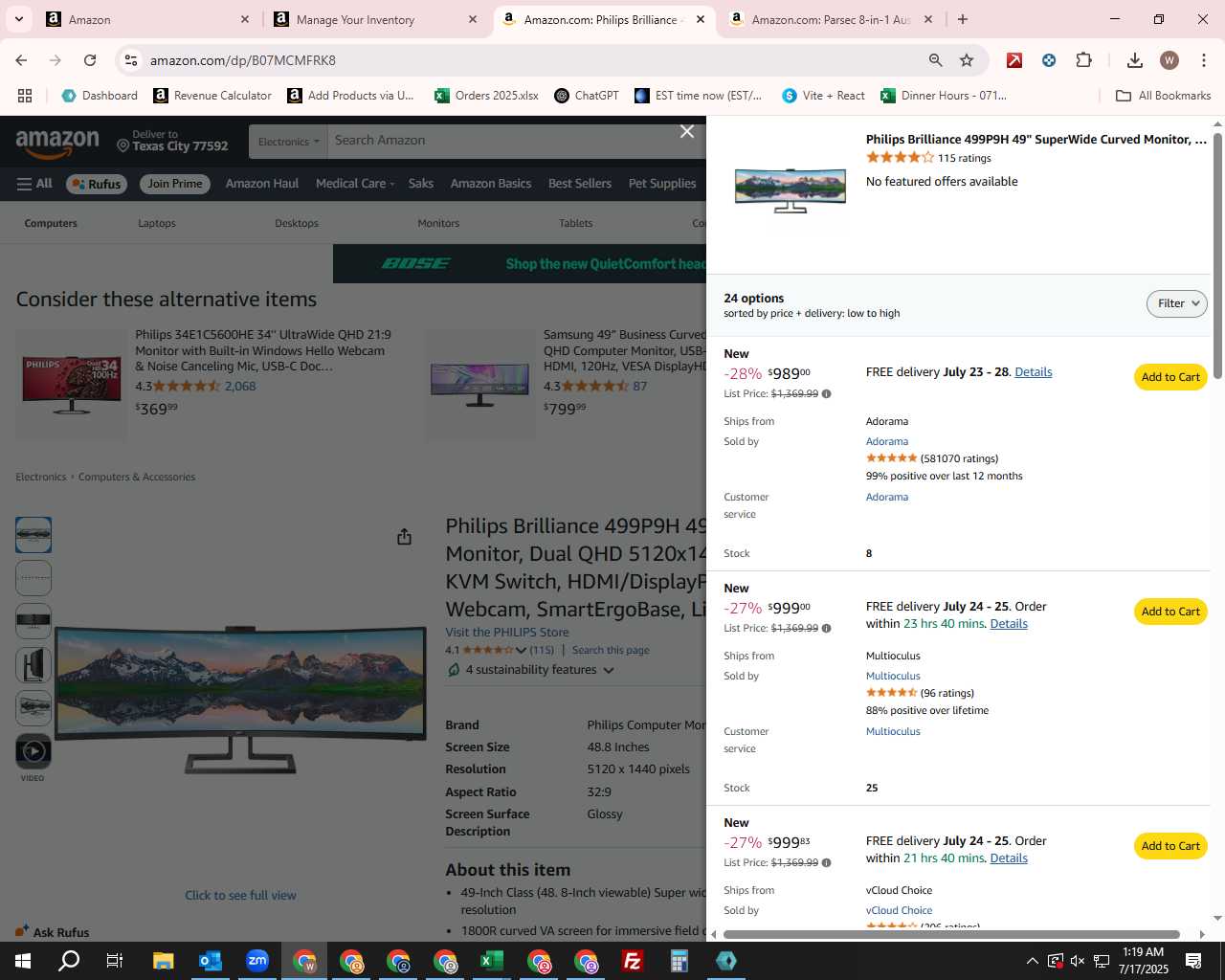Expand the star rating popover chevron
Image resolution: width=1225 pixels, height=980 pixels.
click(521, 650)
